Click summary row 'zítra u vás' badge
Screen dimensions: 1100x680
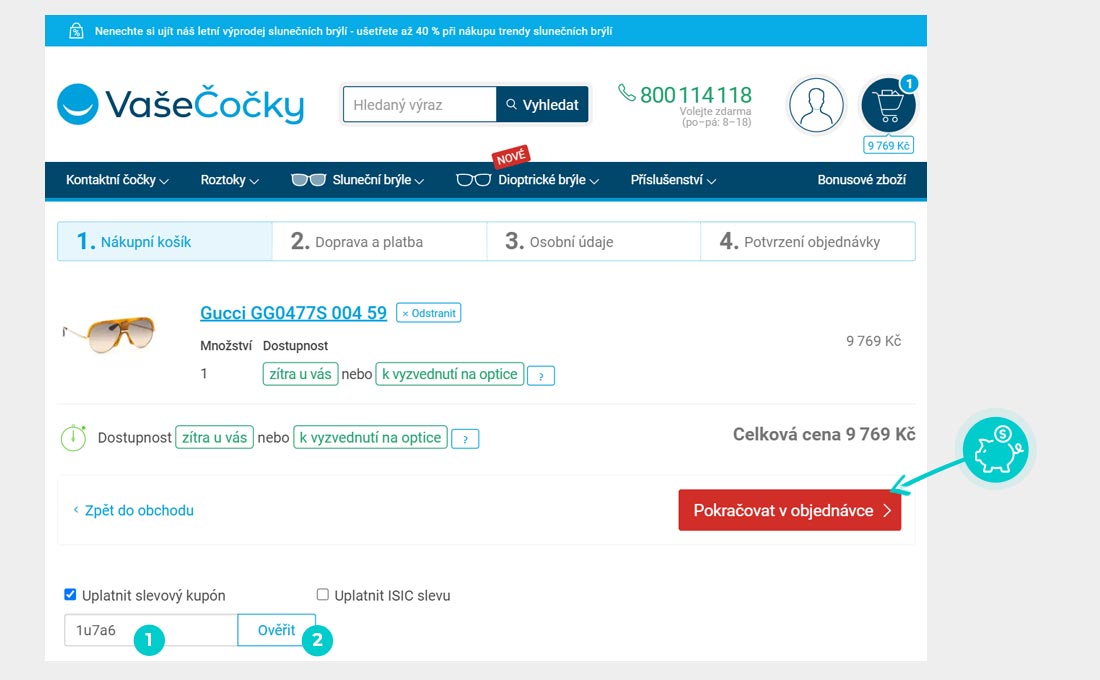[x=214, y=437]
